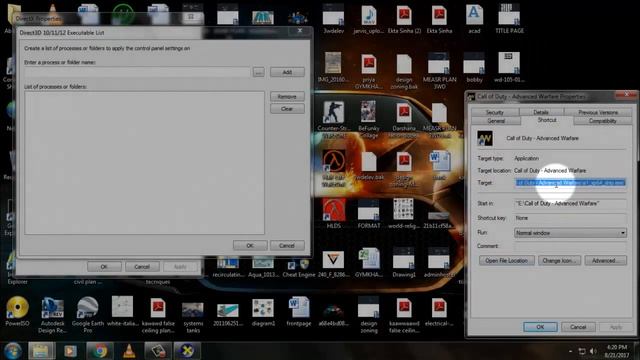Cancel the Direct3D Executable List dialog
640x360 pixels.
tap(287, 245)
